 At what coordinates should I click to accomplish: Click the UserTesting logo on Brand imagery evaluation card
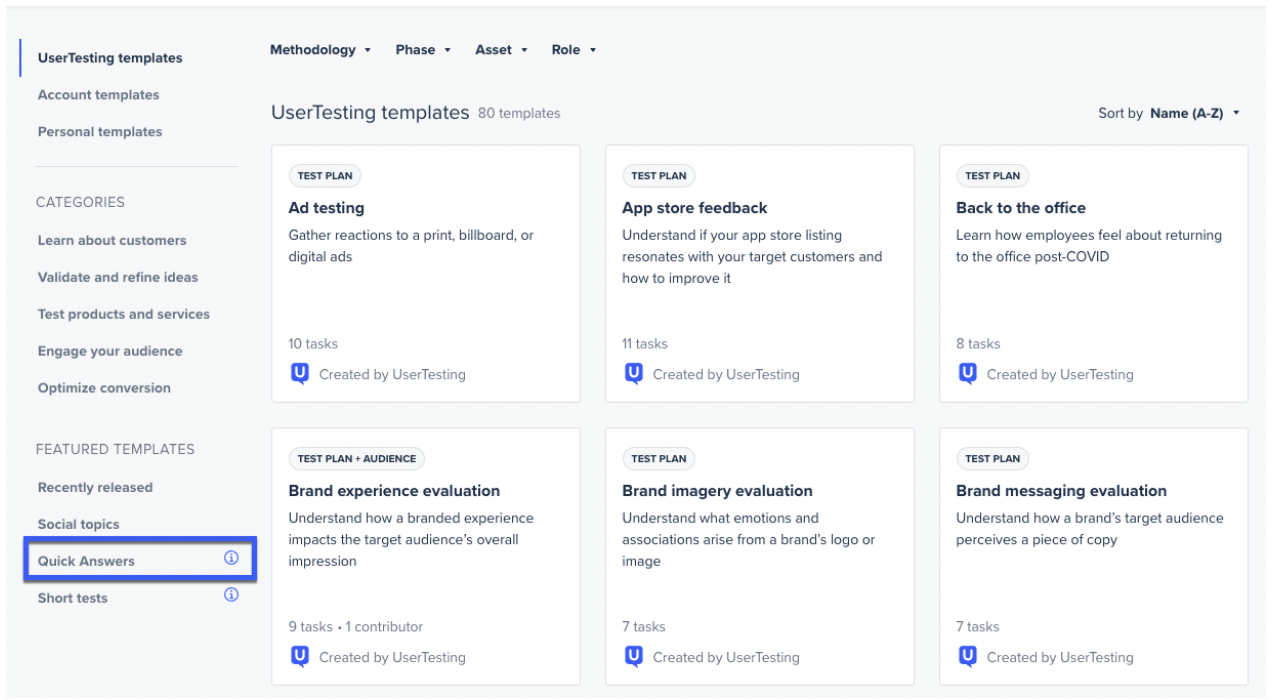(x=633, y=657)
